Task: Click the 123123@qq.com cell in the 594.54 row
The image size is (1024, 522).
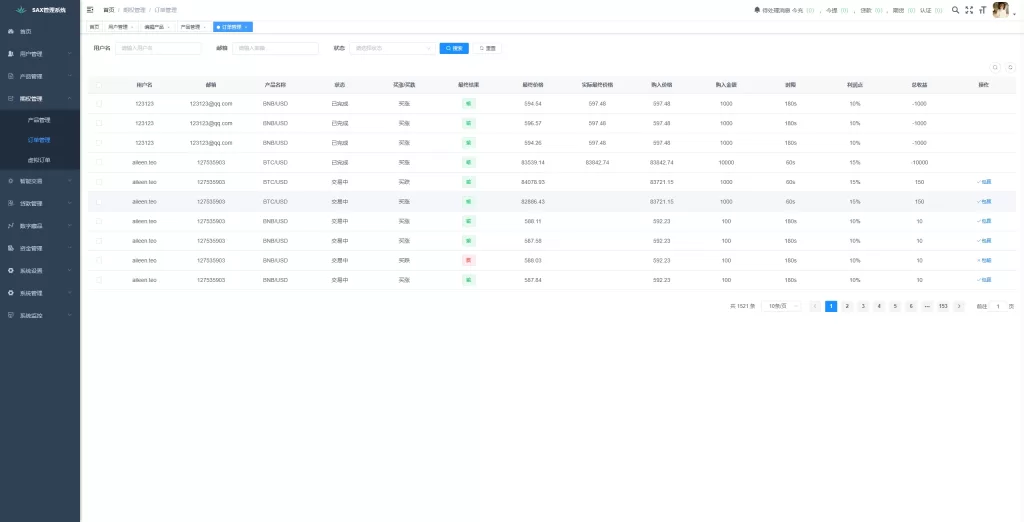Action: (x=211, y=103)
